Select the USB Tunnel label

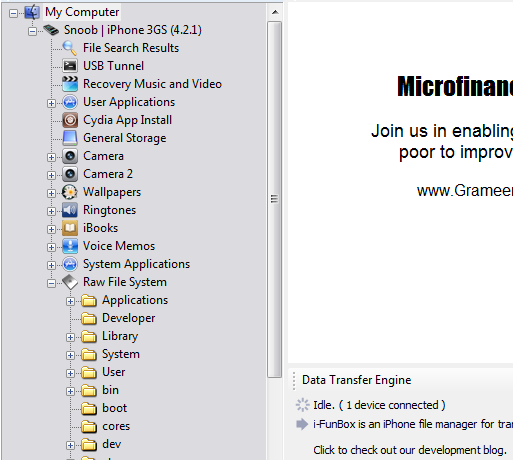click(x=113, y=66)
